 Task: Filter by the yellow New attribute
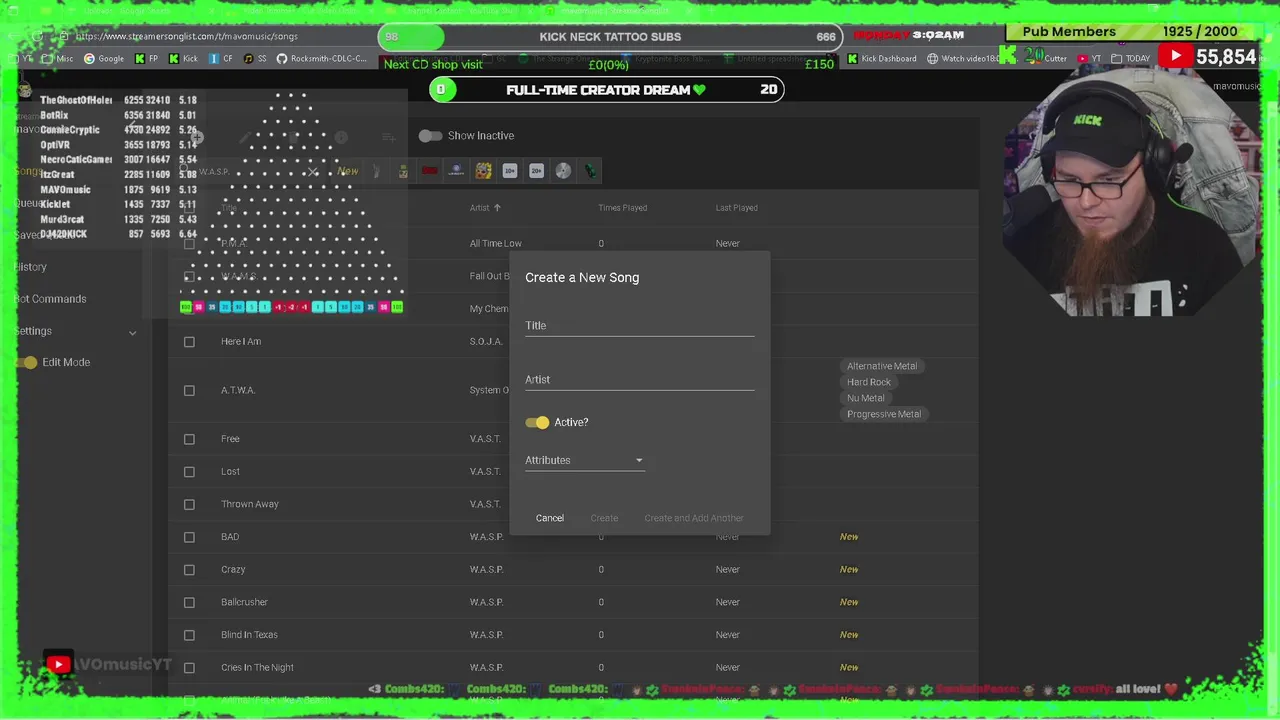coord(347,171)
